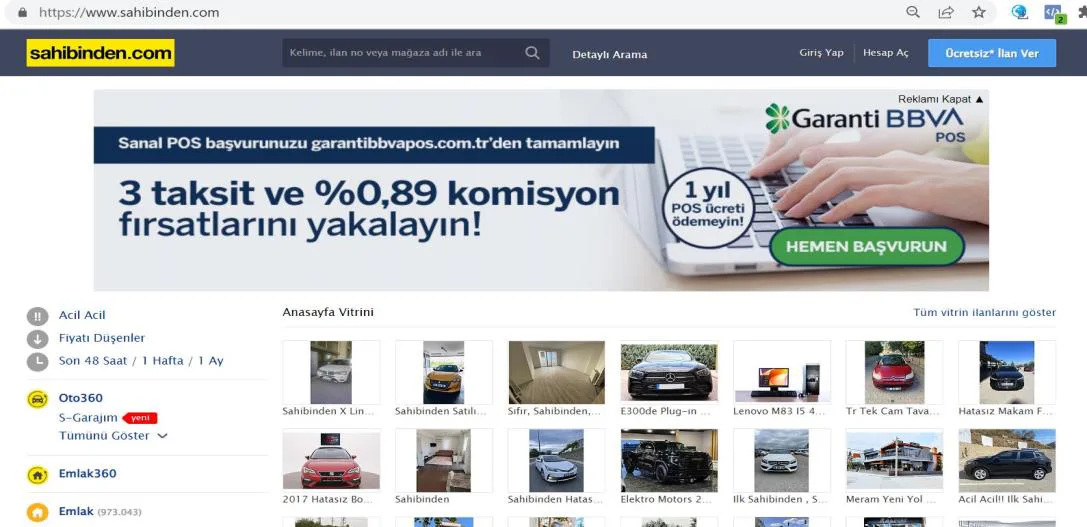Open the Oto360 section
Image resolution: width=1087 pixels, height=527 pixels.
(80, 398)
